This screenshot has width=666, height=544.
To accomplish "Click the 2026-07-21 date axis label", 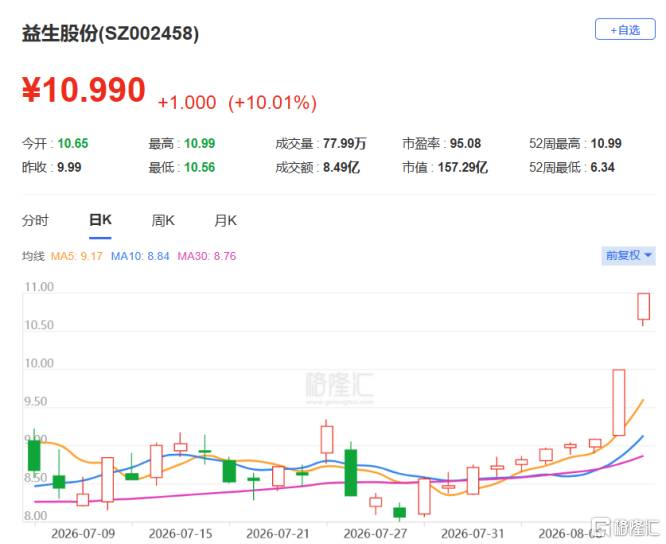I will click(x=278, y=533).
